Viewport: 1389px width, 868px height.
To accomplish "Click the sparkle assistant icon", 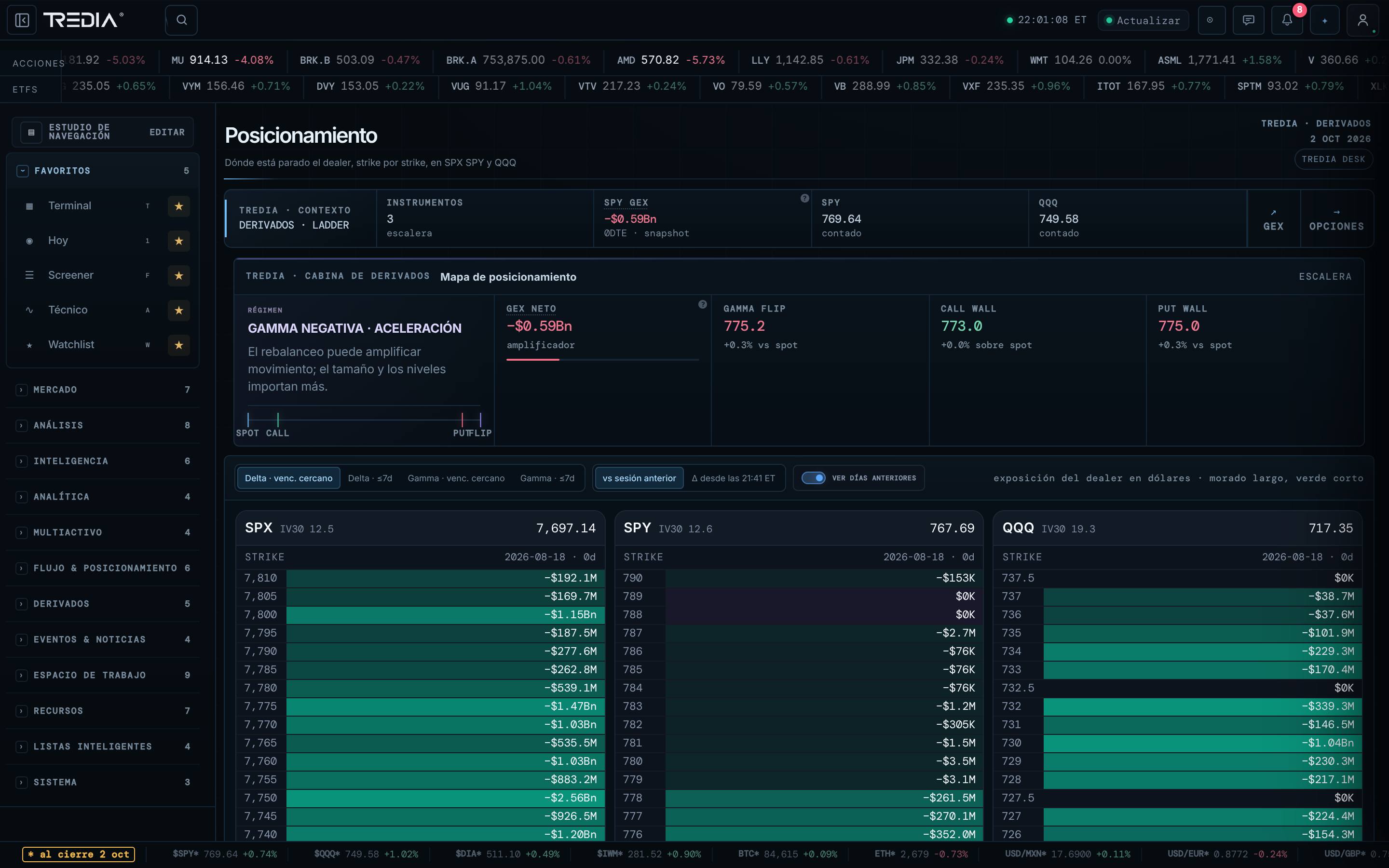I will pyautogui.click(x=1325, y=20).
